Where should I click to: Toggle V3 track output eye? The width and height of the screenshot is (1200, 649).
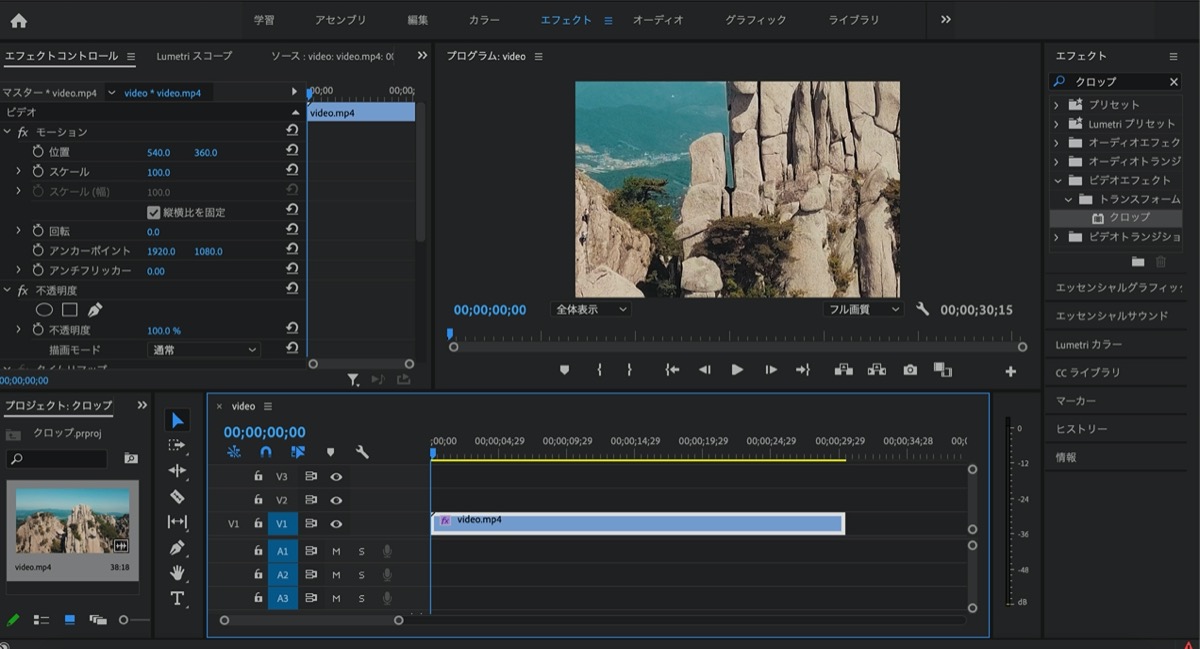336,477
